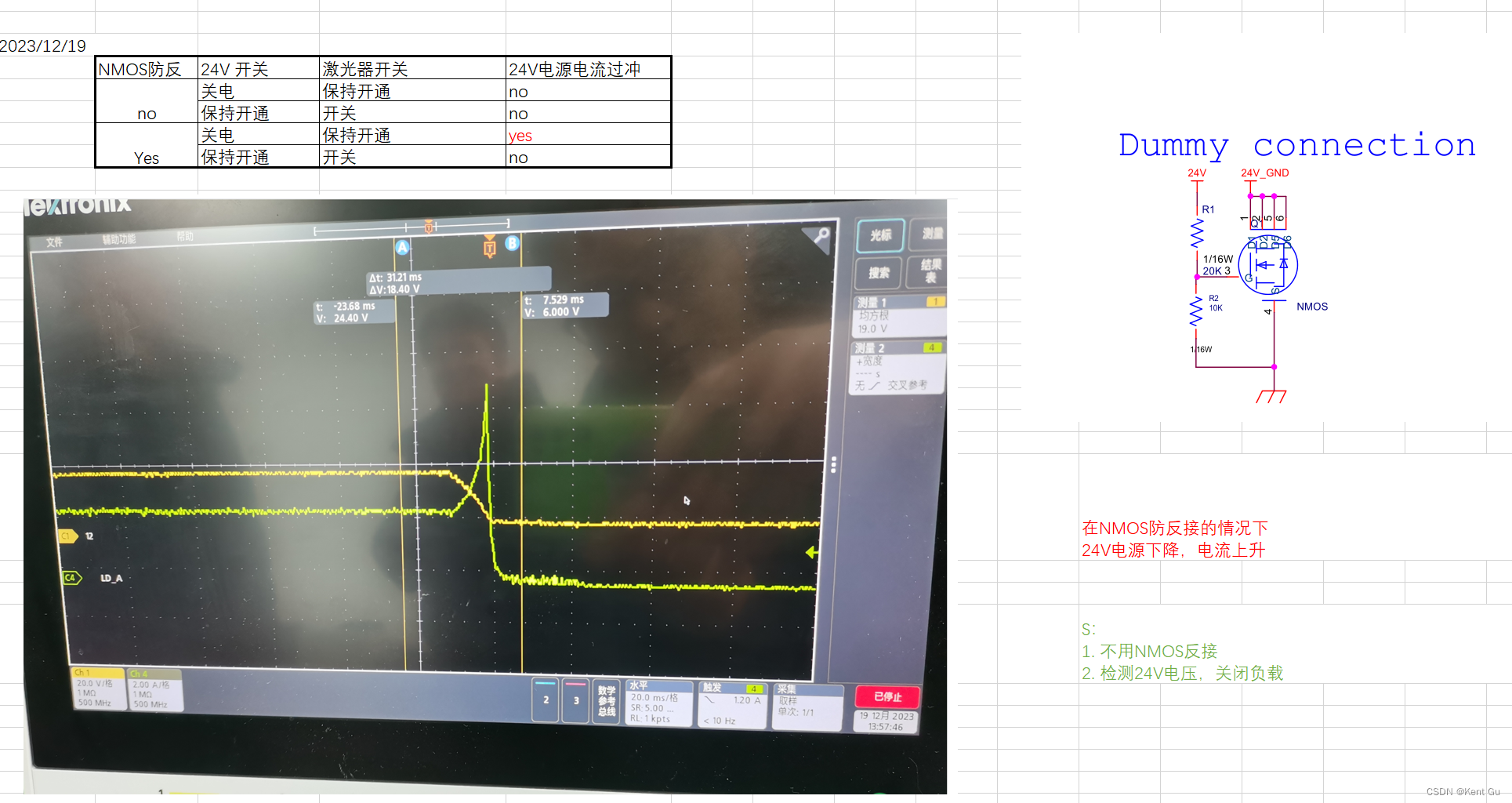Click cursor B readout showing 7.529 ms
The width and height of the screenshot is (1512, 803).
[x=565, y=305]
